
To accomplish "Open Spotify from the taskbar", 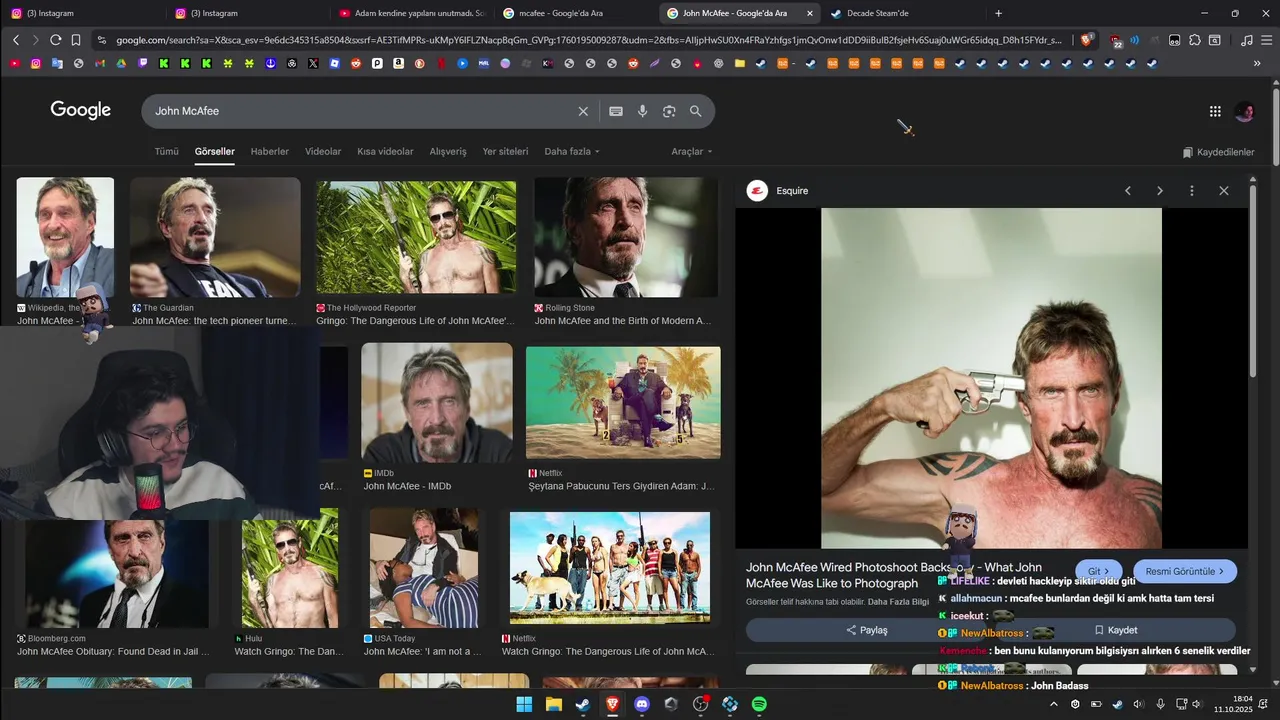I will point(759,704).
